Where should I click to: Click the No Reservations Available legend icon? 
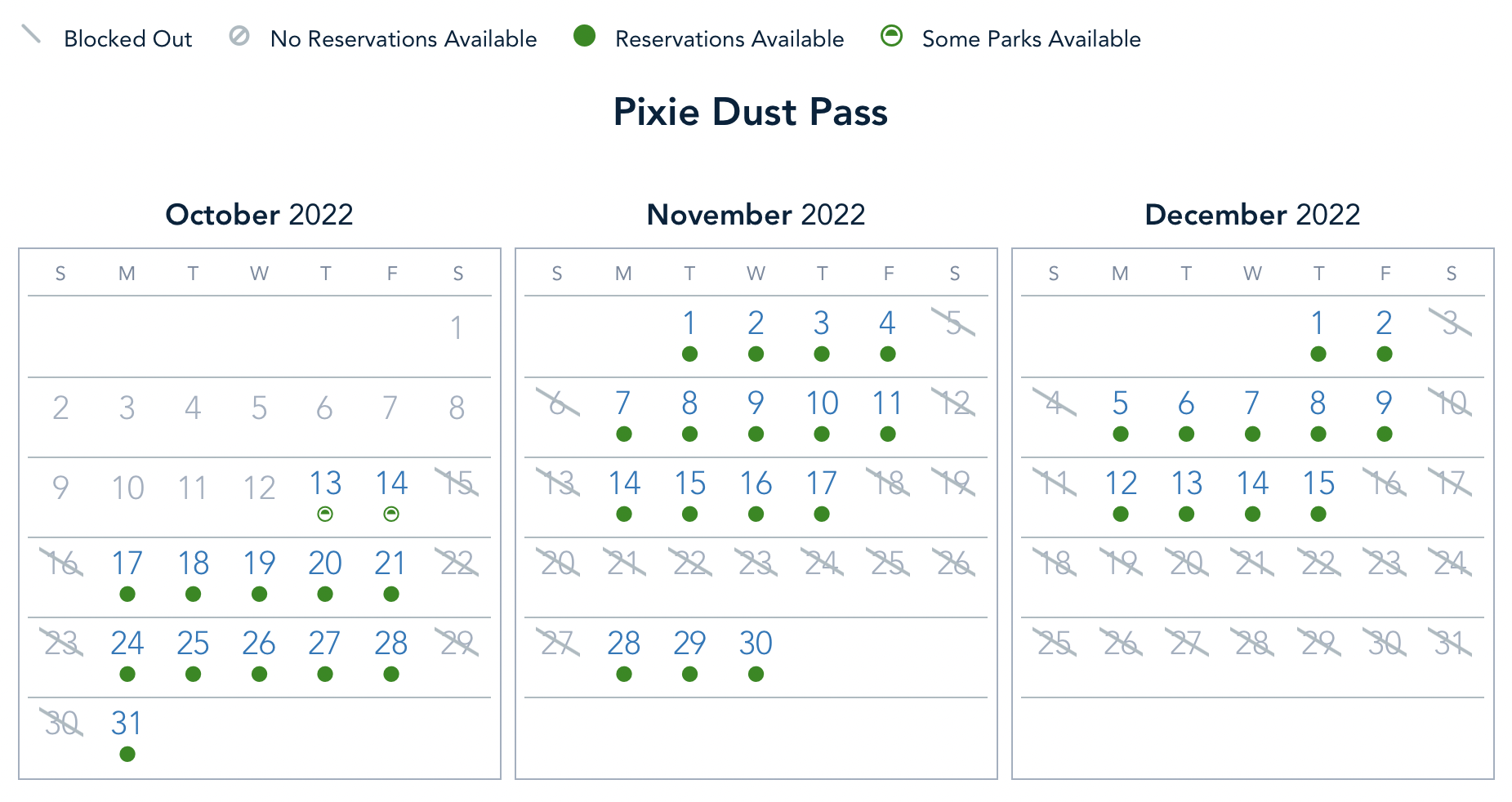point(239,36)
